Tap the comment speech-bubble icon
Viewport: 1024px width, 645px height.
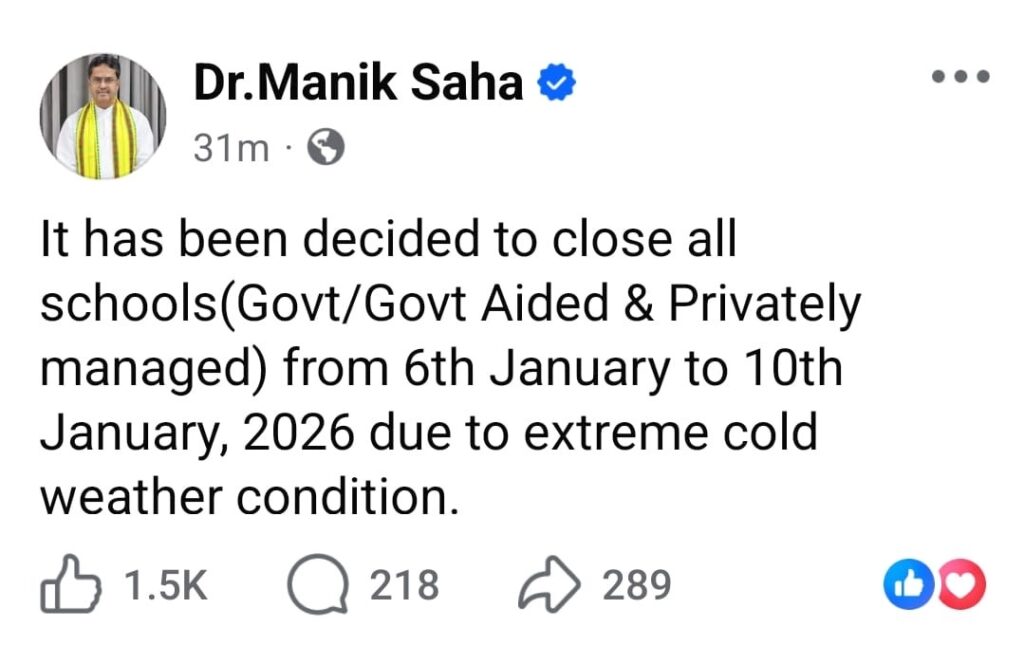tap(313, 585)
